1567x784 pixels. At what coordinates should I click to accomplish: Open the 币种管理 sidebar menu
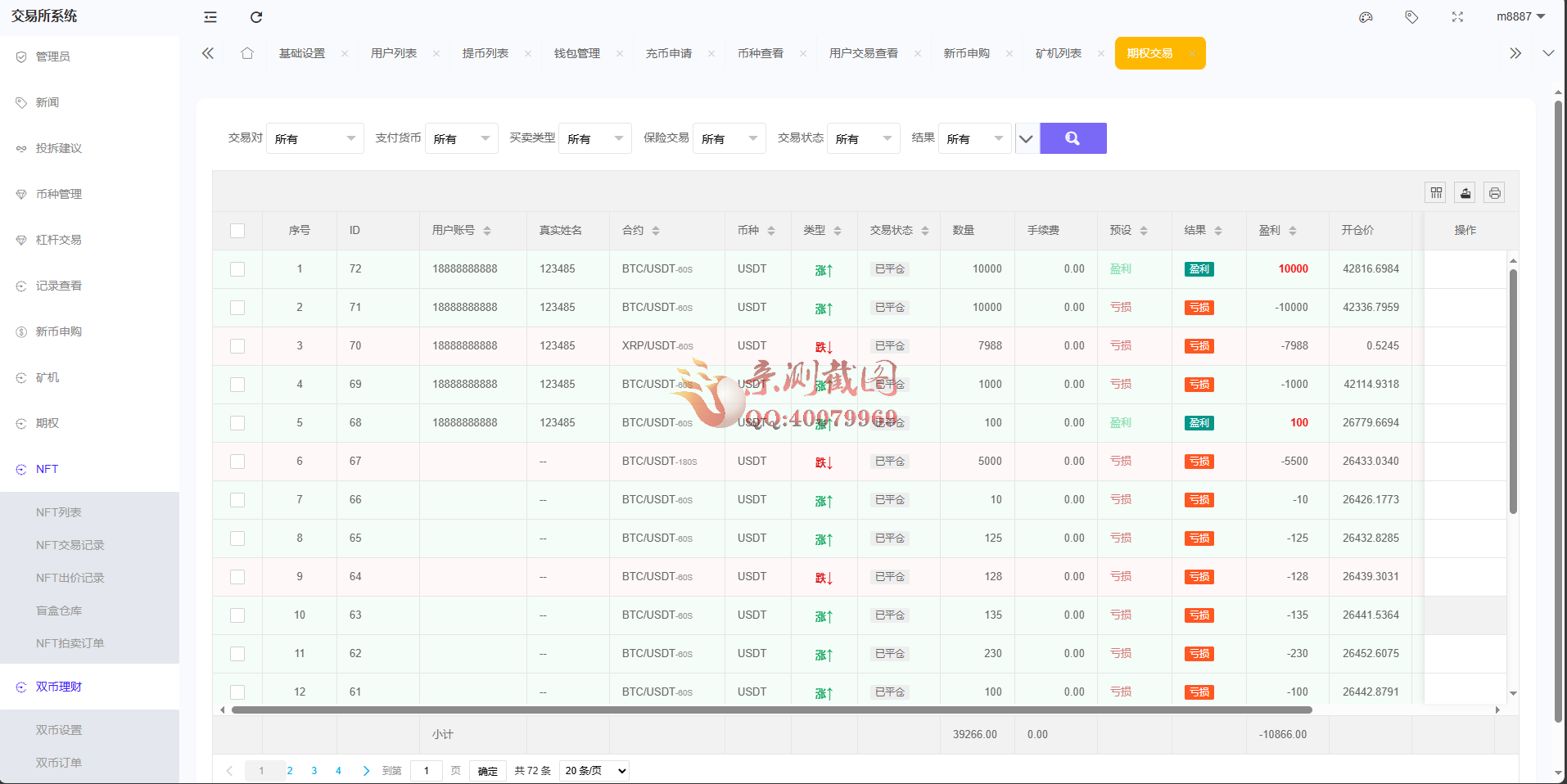point(59,194)
